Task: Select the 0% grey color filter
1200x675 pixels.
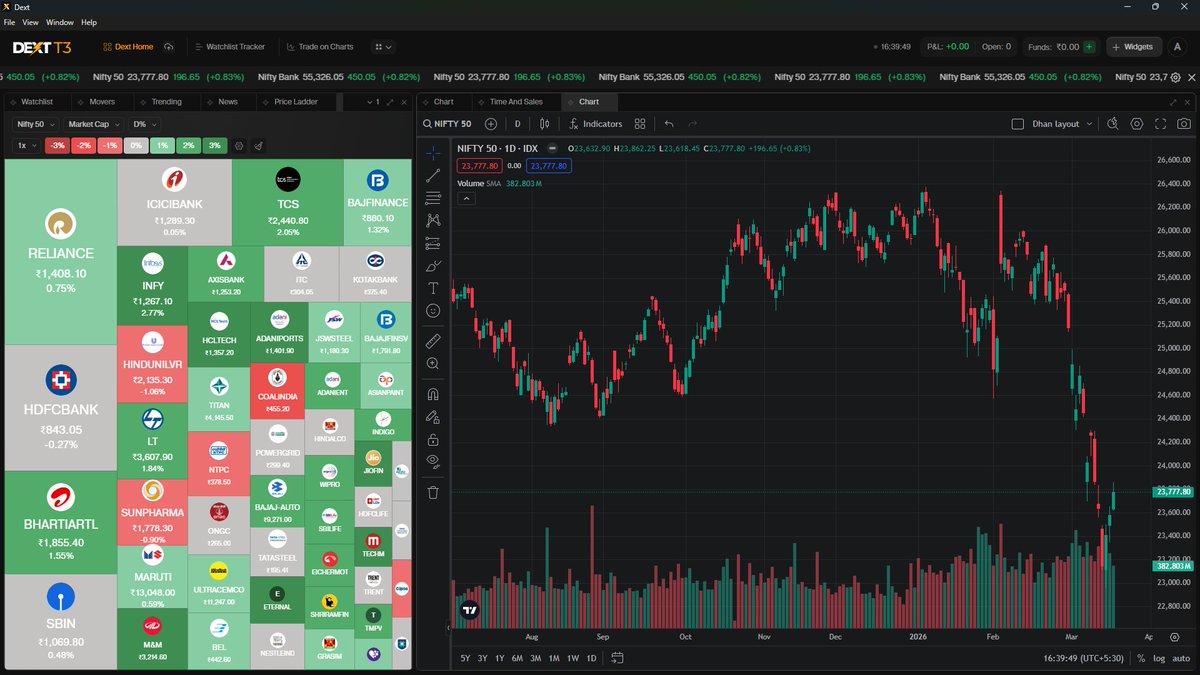Action: 135,145
